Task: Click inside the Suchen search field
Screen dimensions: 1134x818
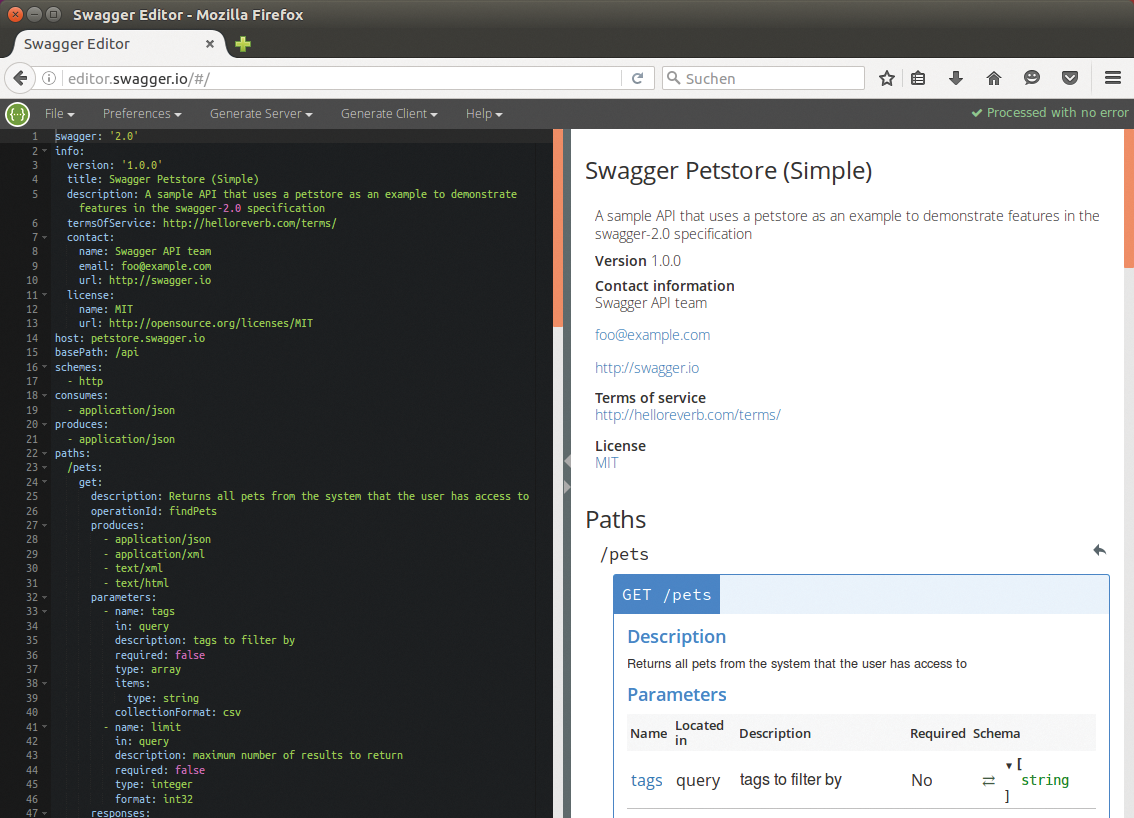Action: 763,78
